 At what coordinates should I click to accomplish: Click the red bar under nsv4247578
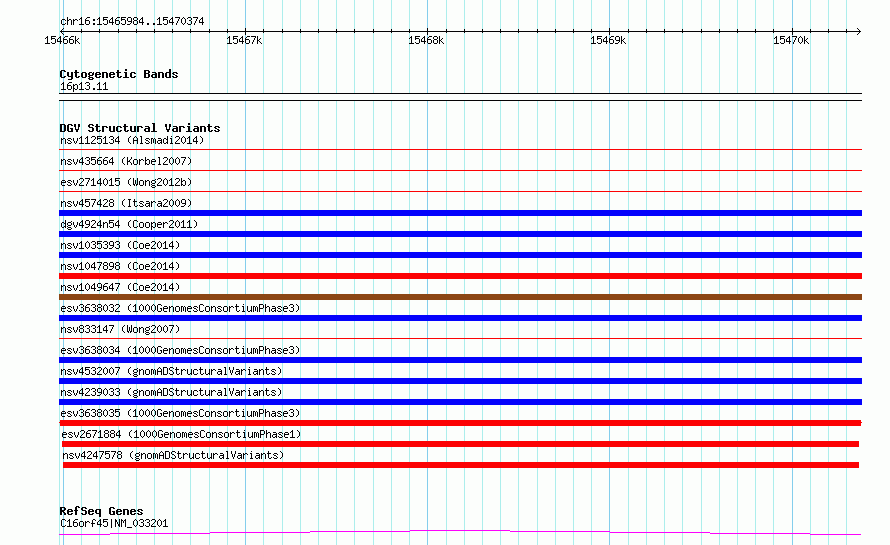coord(460,465)
